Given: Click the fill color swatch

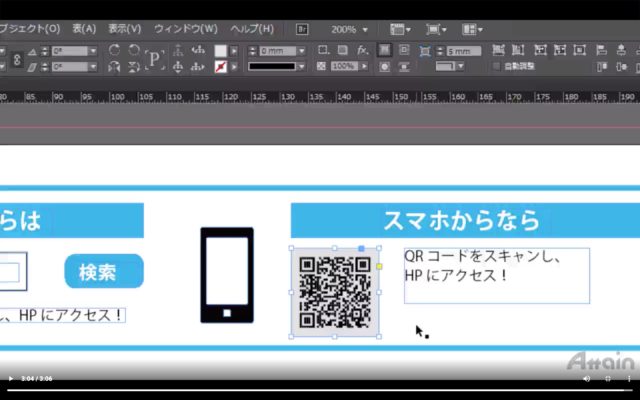Looking at the screenshot, I should pos(220,51).
